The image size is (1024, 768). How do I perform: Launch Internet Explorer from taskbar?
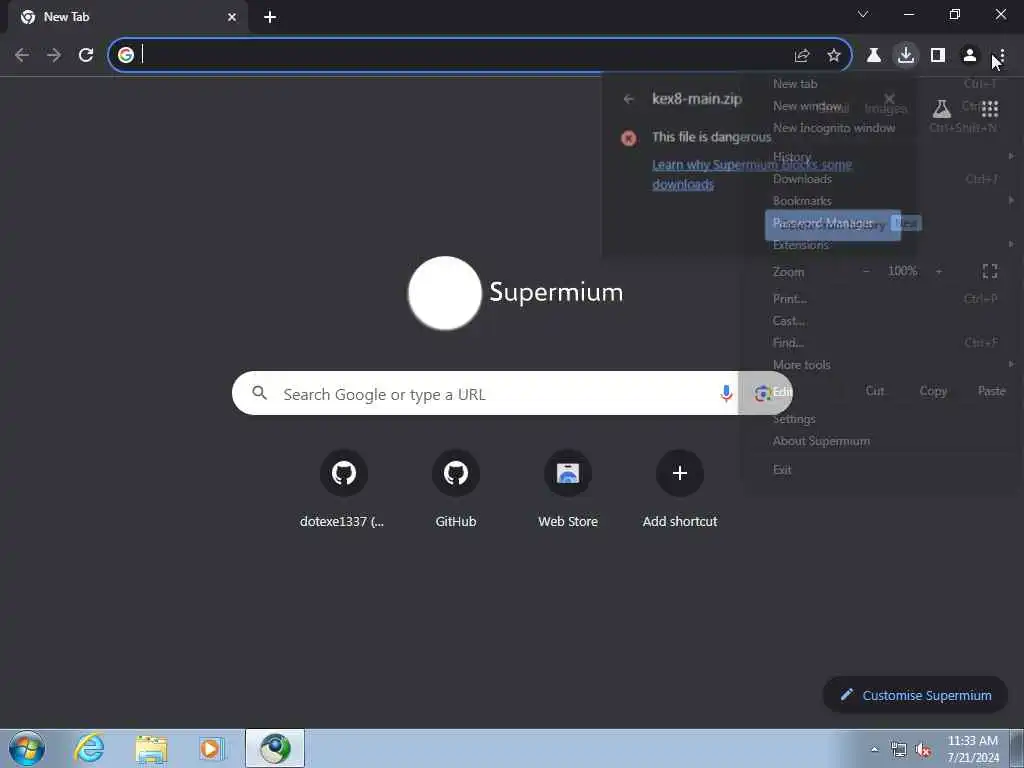click(x=88, y=748)
